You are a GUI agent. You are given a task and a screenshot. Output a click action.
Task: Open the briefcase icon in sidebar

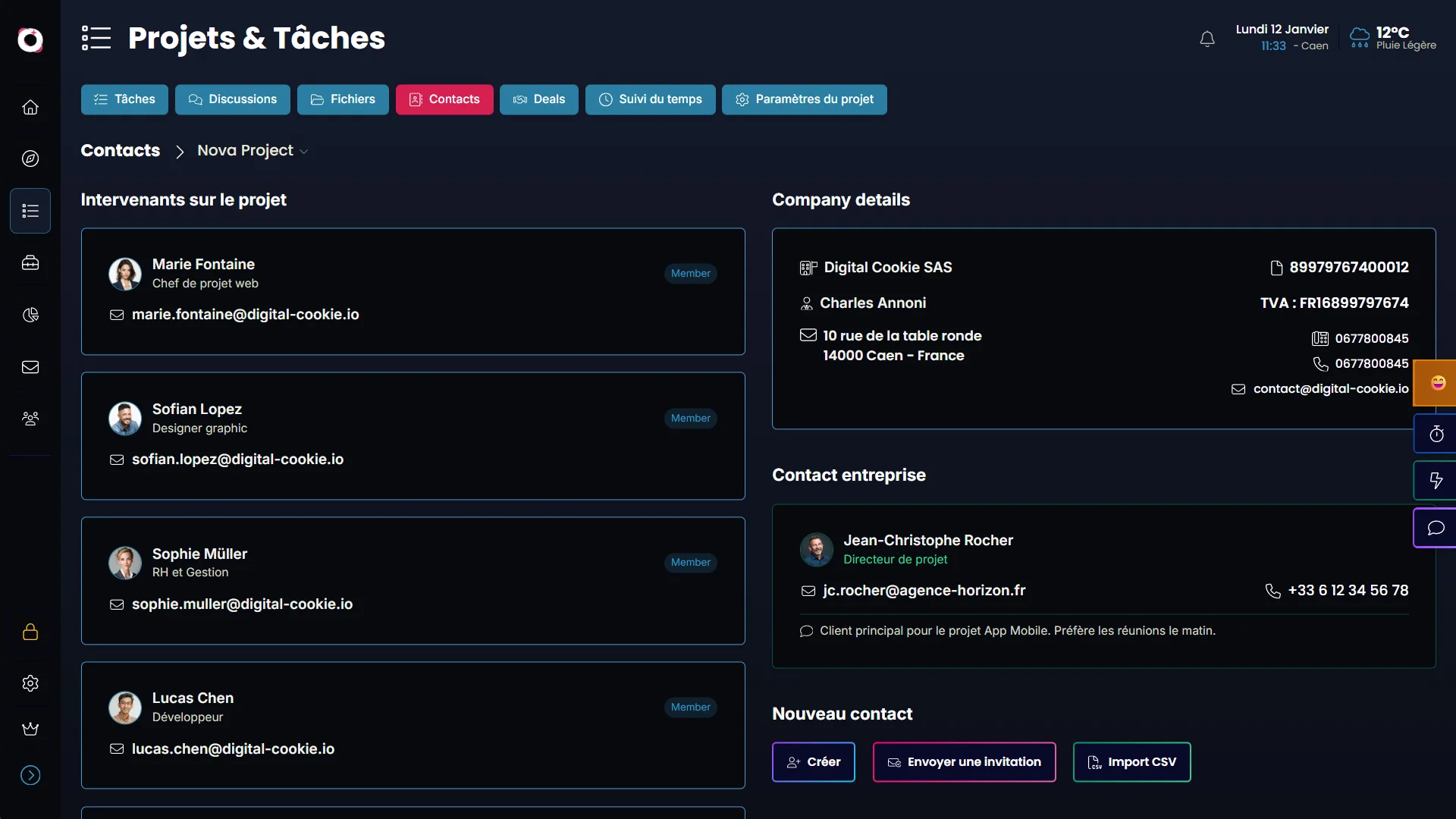coord(30,263)
